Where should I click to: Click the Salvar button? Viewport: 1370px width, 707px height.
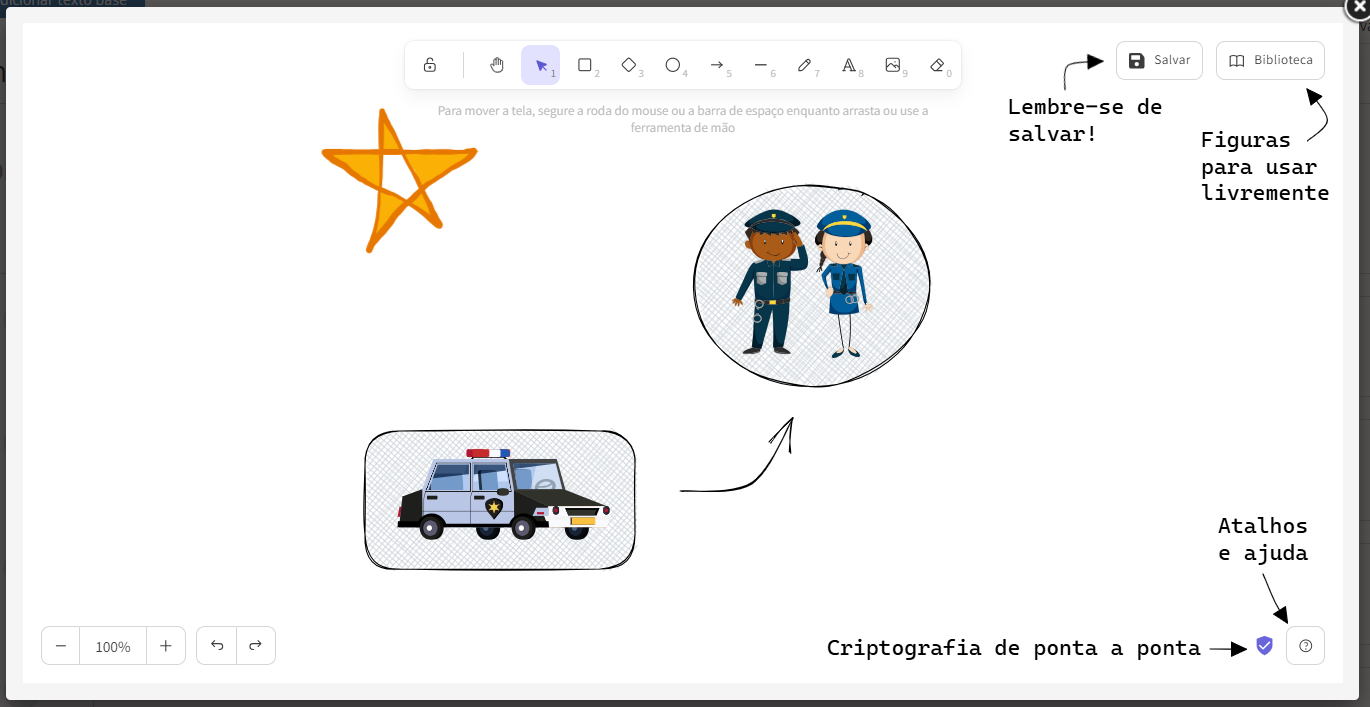pos(1159,60)
